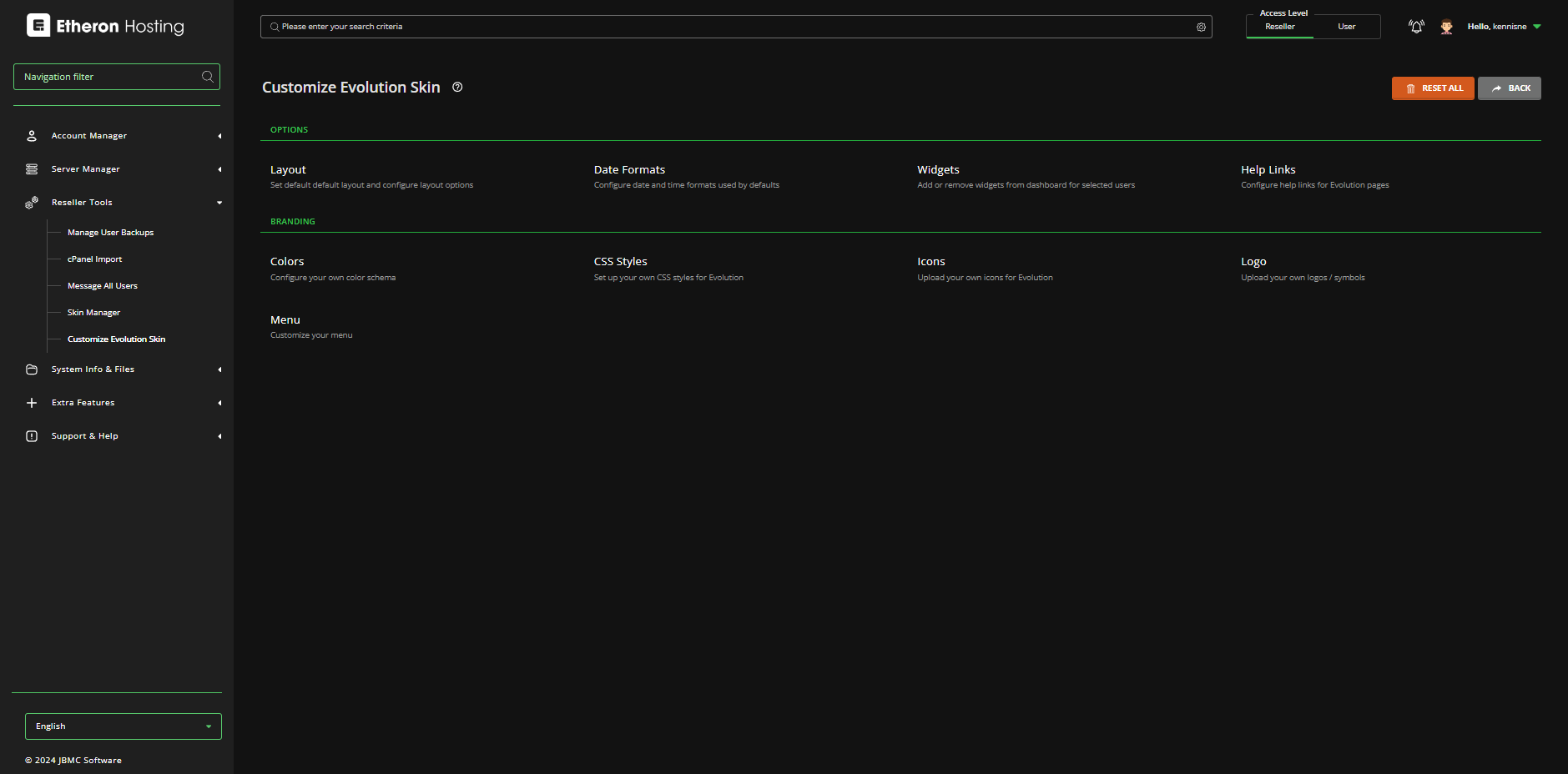This screenshot has width=1568, height=774.
Task: Click the Account Manager person icon
Action: 32,136
